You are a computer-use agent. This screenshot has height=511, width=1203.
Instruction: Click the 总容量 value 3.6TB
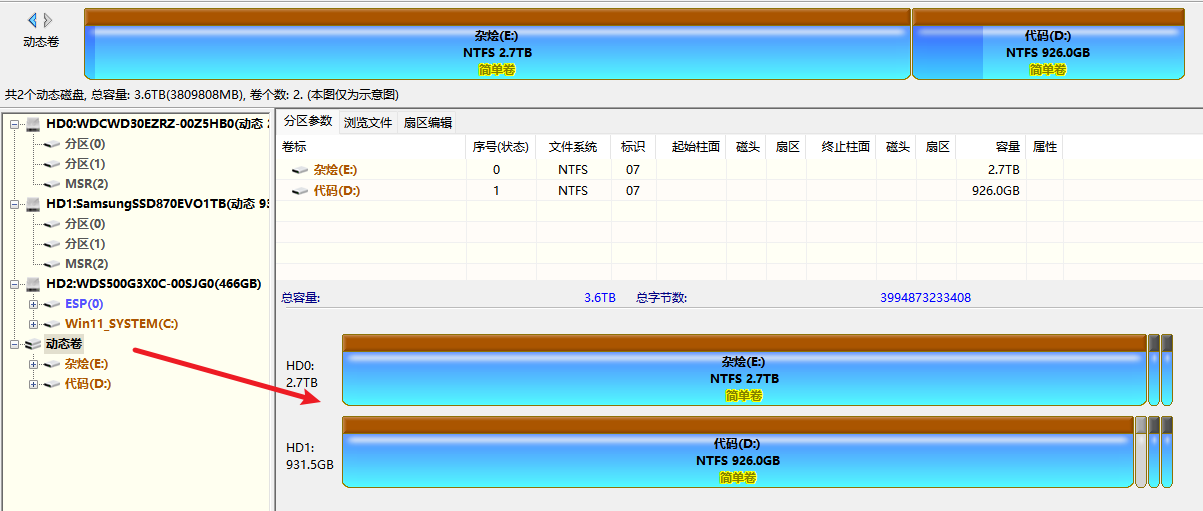(x=600, y=298)
